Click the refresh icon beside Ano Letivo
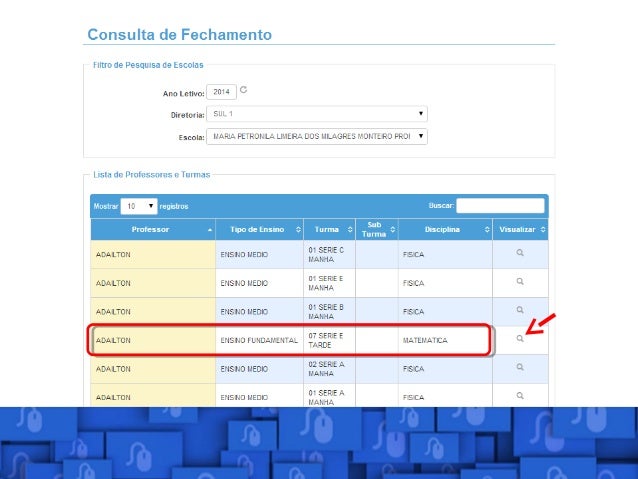 click(243, 90)
